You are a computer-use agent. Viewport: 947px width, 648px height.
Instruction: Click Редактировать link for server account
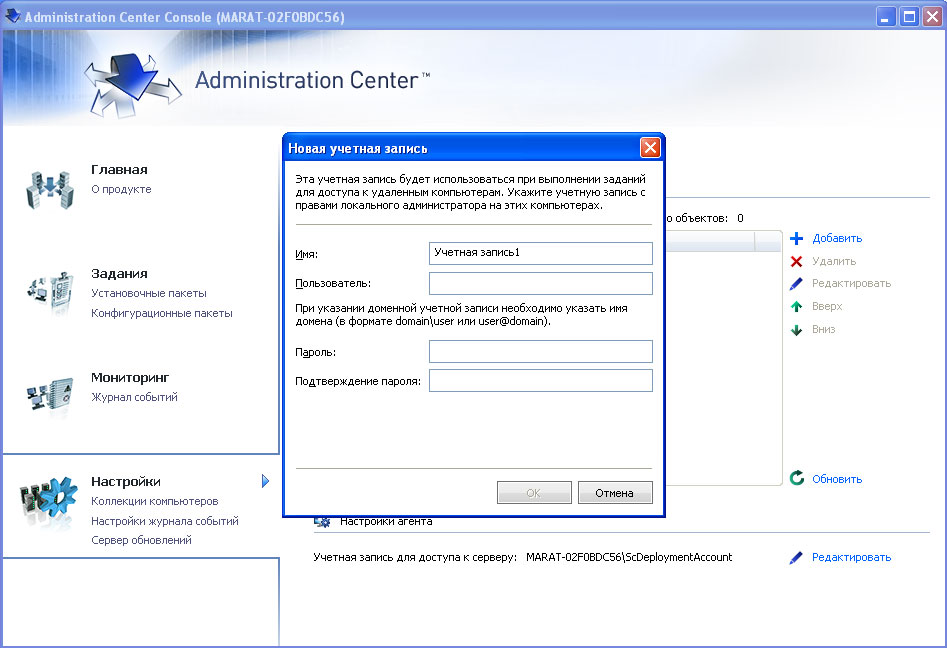(852, 557)
